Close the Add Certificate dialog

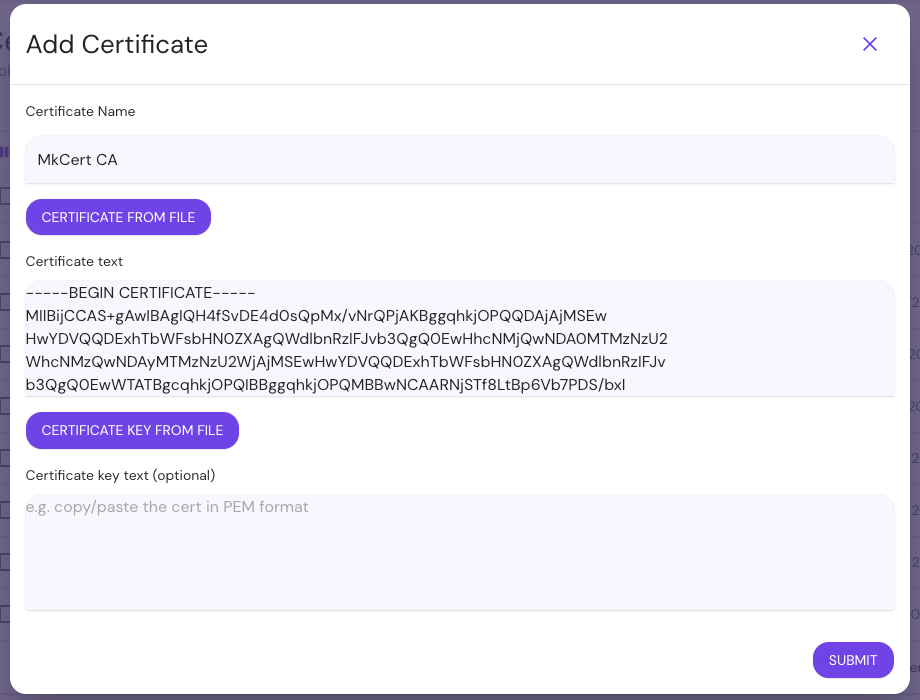870,44
